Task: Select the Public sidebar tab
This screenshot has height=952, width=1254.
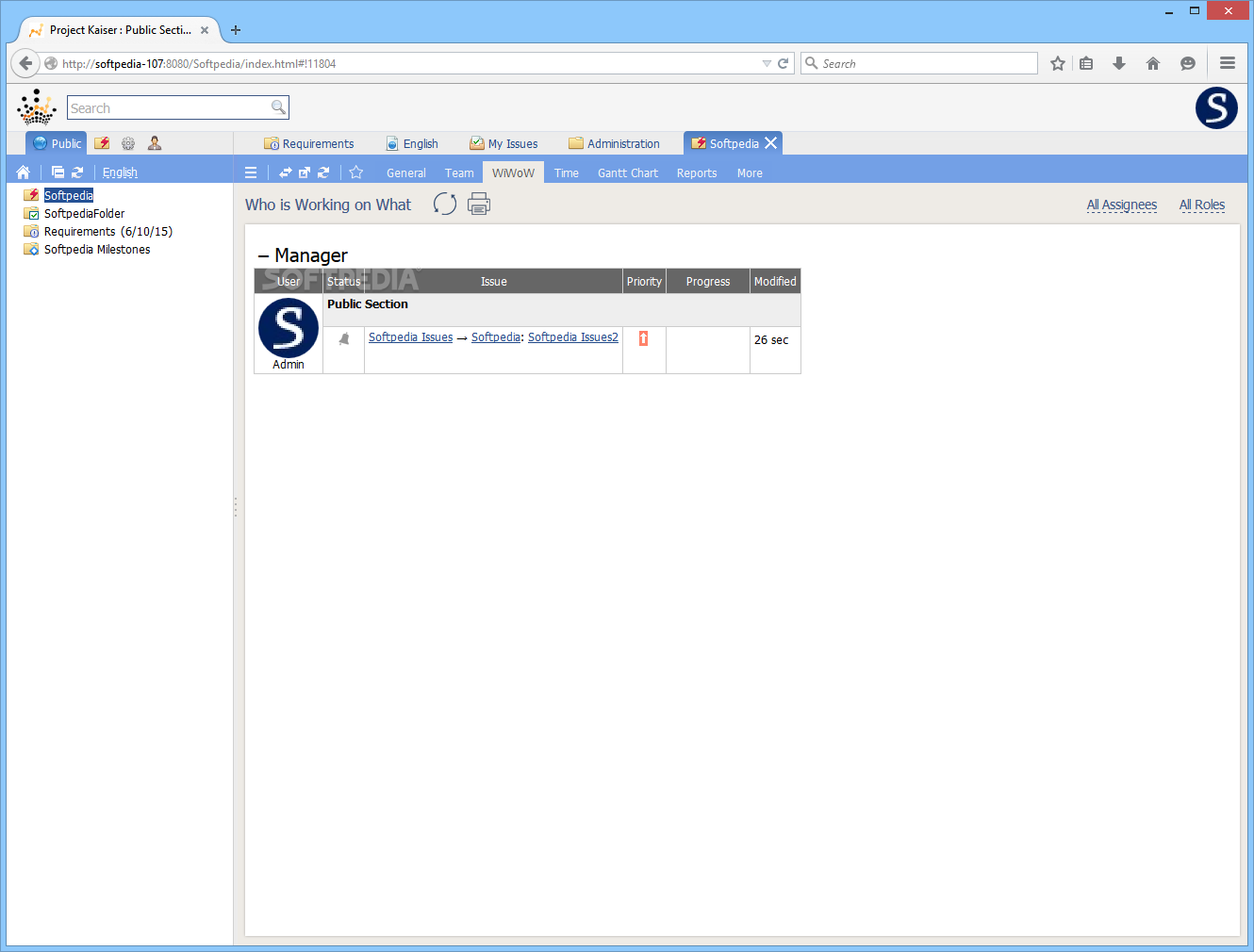Action: click(57, 143)
